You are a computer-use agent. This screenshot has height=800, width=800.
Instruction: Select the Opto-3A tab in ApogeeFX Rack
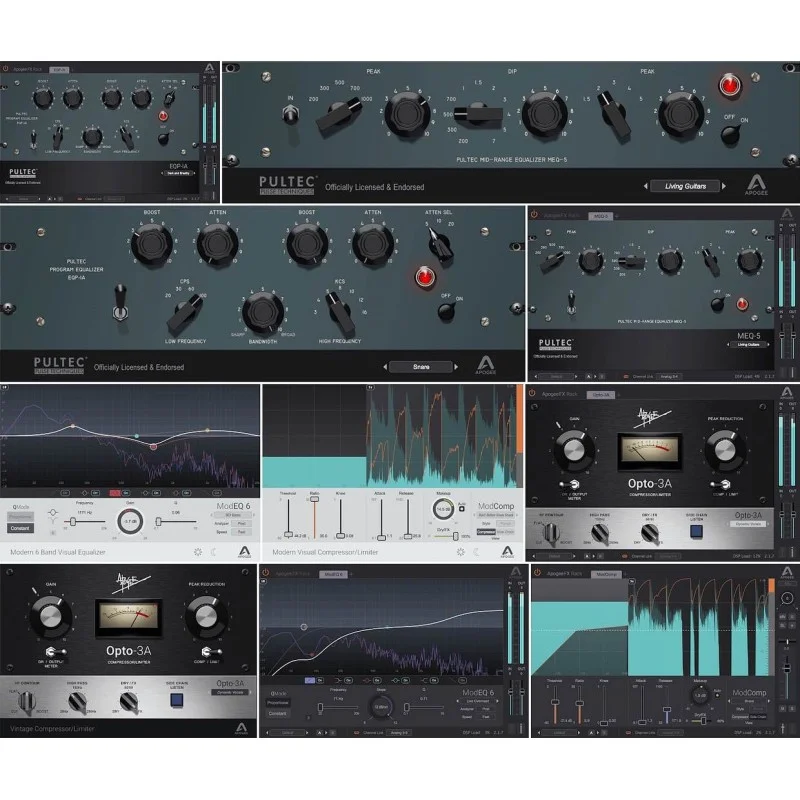click(601, 395)
